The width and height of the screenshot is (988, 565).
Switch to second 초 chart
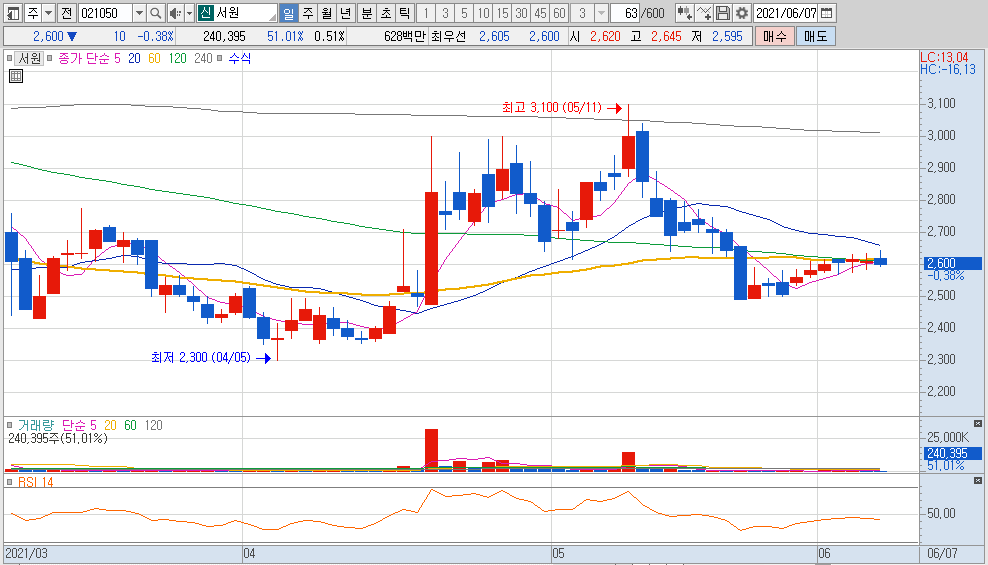386,13
